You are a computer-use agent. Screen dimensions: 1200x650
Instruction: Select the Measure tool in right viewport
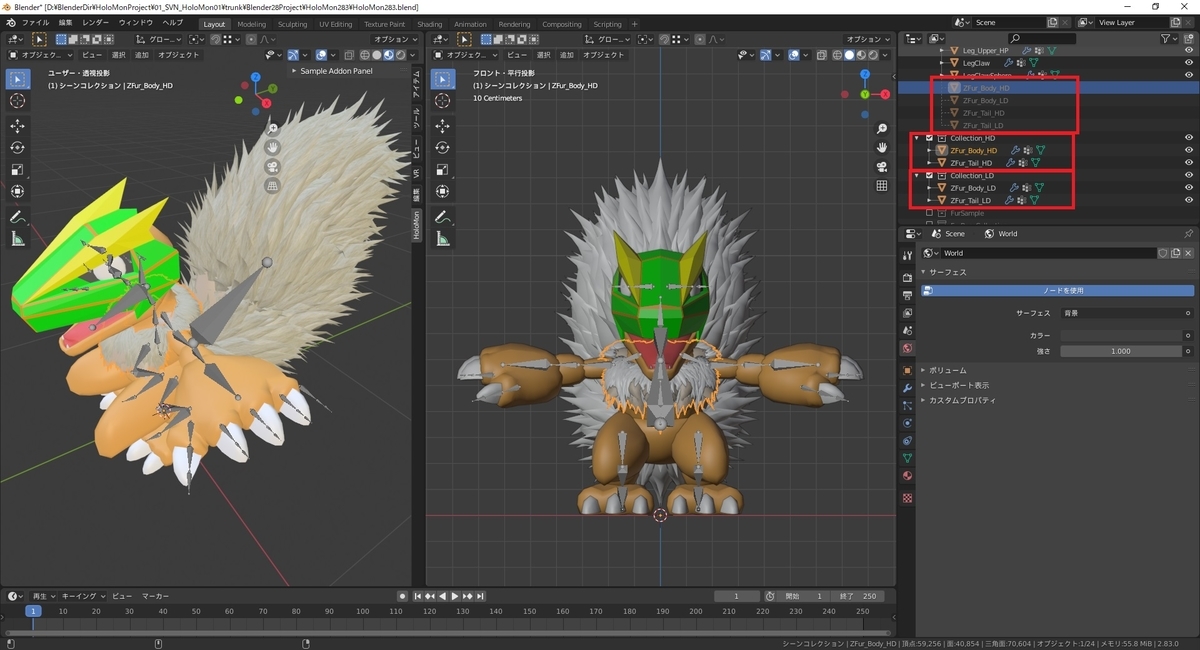(x=443, y=239)
